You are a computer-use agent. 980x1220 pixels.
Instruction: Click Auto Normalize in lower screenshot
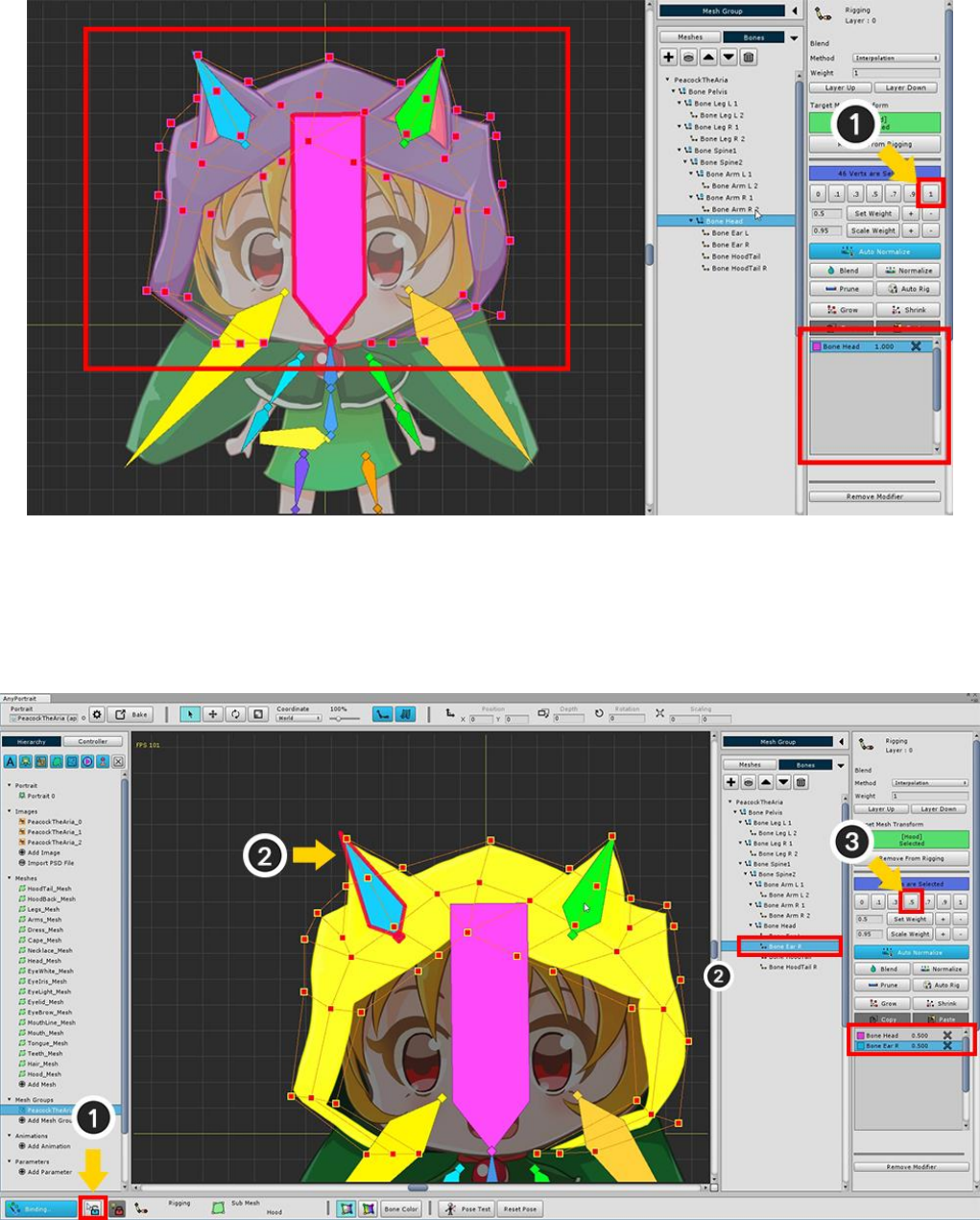tap(911, 953)
